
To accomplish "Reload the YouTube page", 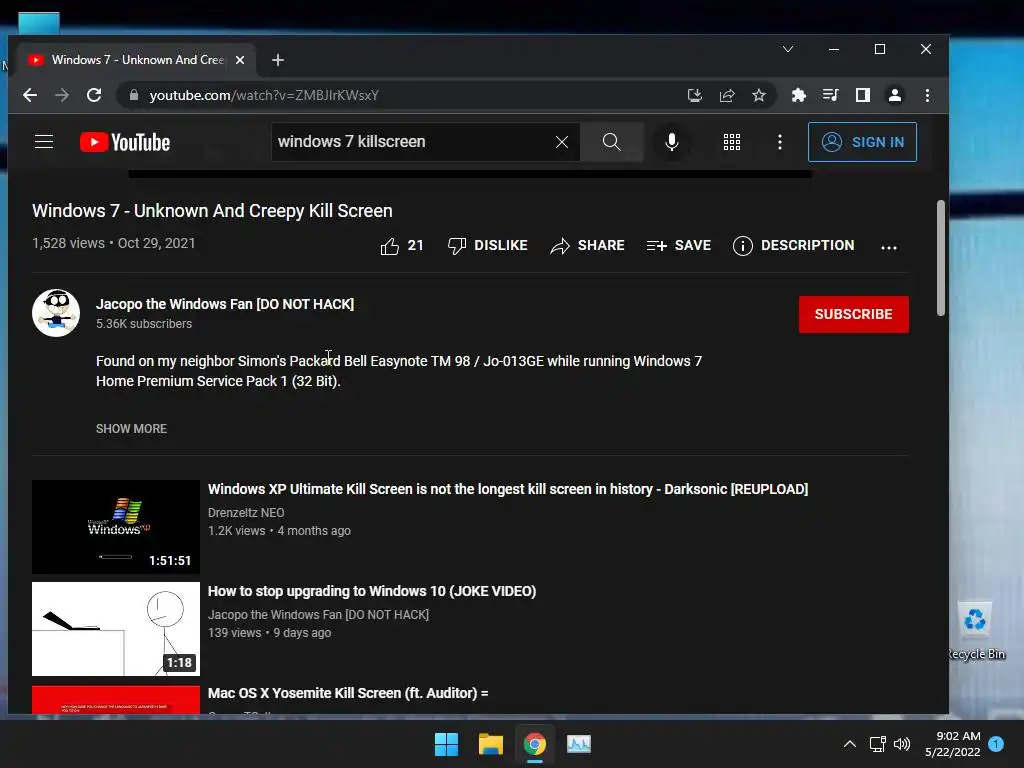I will pyautogui.click(x=94, y=95).
